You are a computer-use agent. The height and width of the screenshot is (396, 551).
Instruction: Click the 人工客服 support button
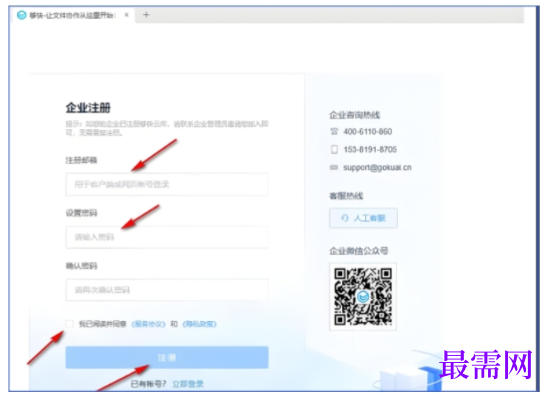pyautogui.click(x=363, y=218)
